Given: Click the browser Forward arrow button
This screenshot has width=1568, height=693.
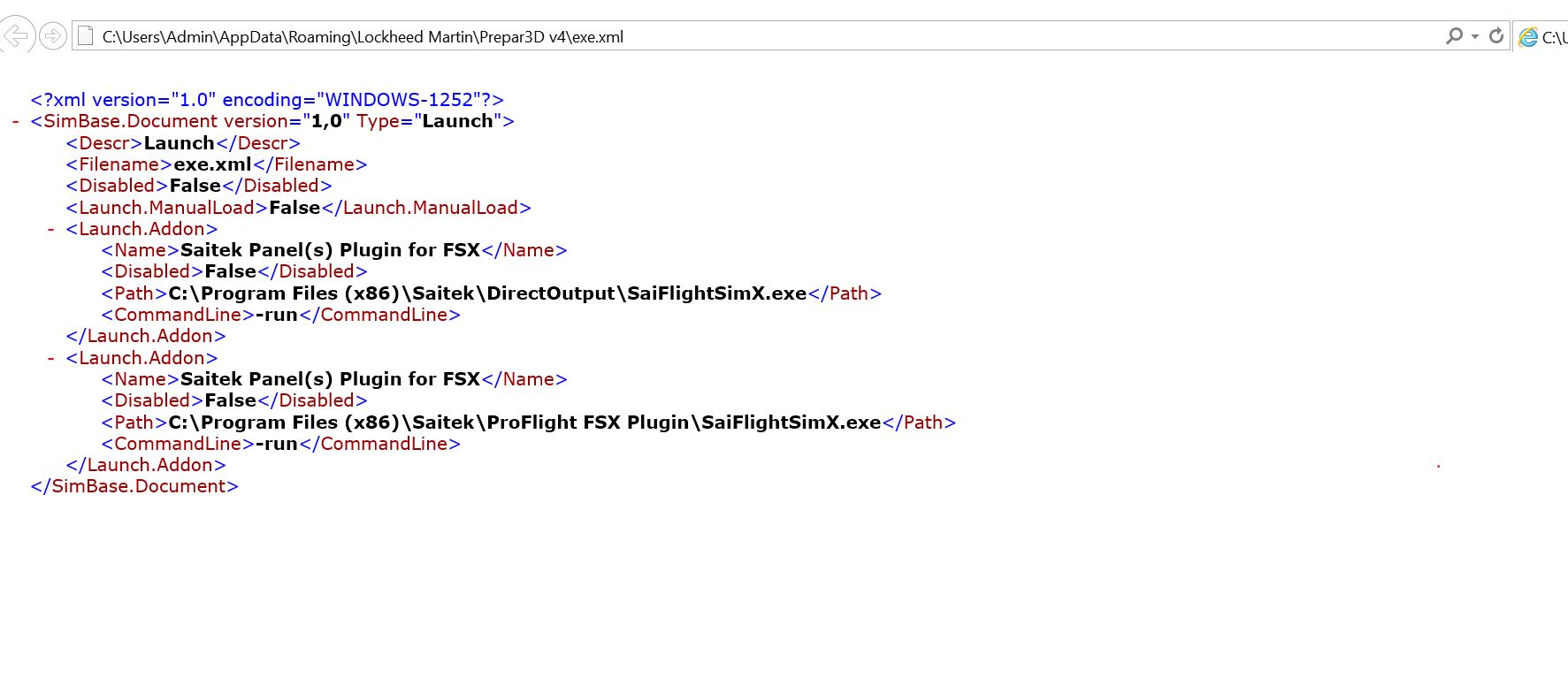Looking at the screenshot, I should 53,36.
